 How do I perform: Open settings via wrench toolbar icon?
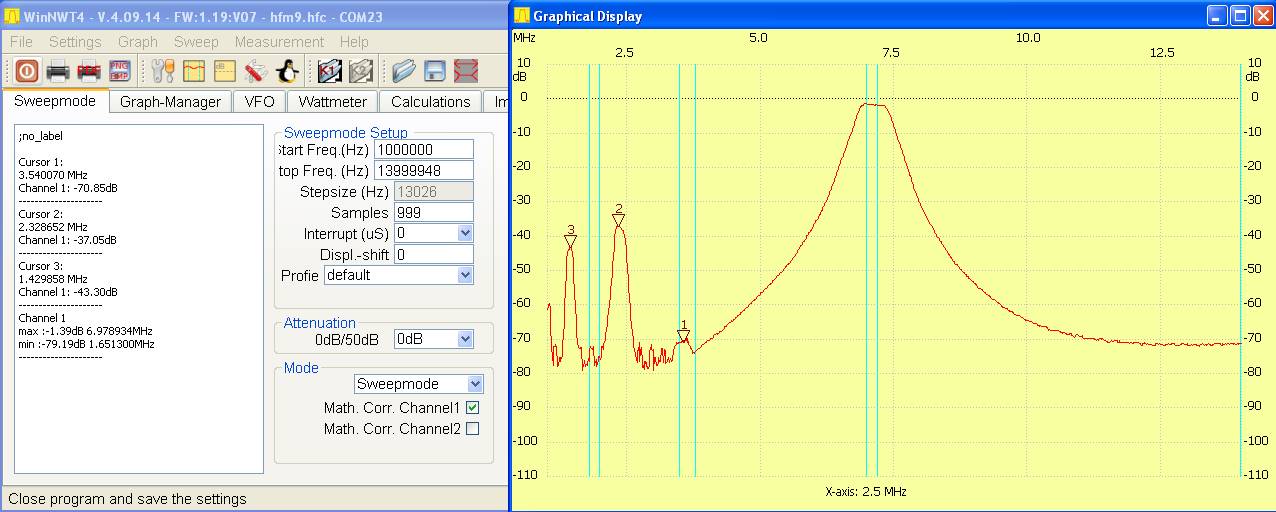click(163, 71)
